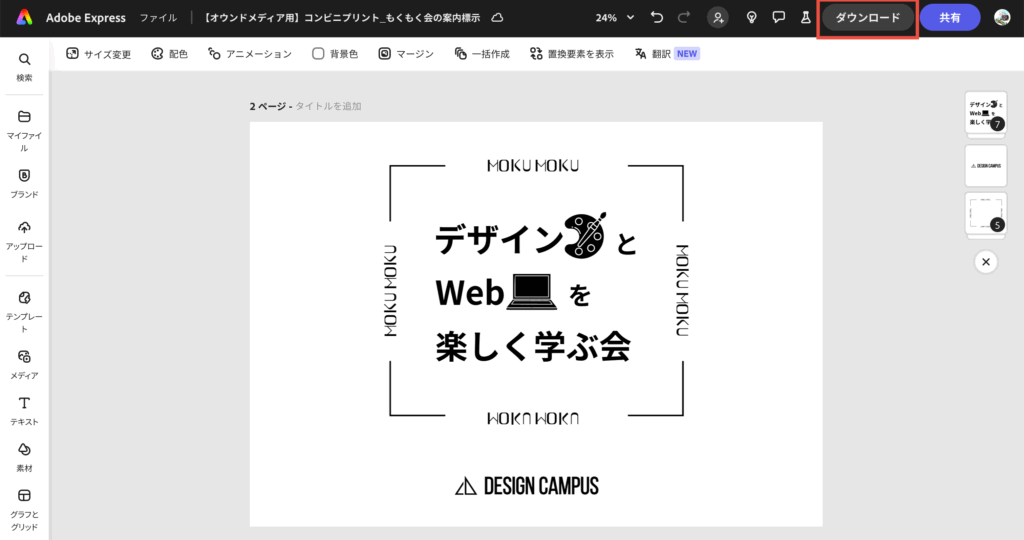Open サイズ変更 resize option

pos(98,54)
